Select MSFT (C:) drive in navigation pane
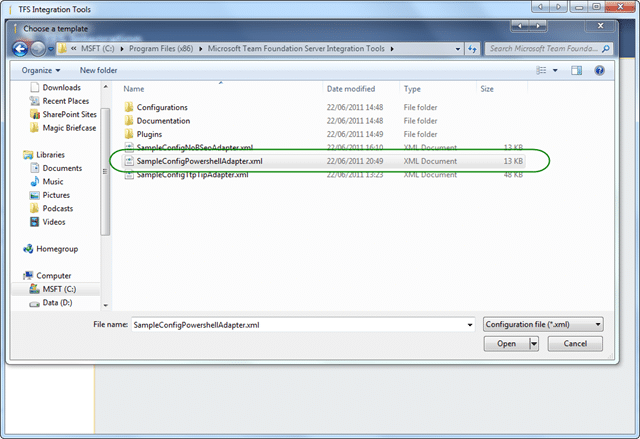Image resolution: width=640 pixels, height=439 pixels. [59, 289]
